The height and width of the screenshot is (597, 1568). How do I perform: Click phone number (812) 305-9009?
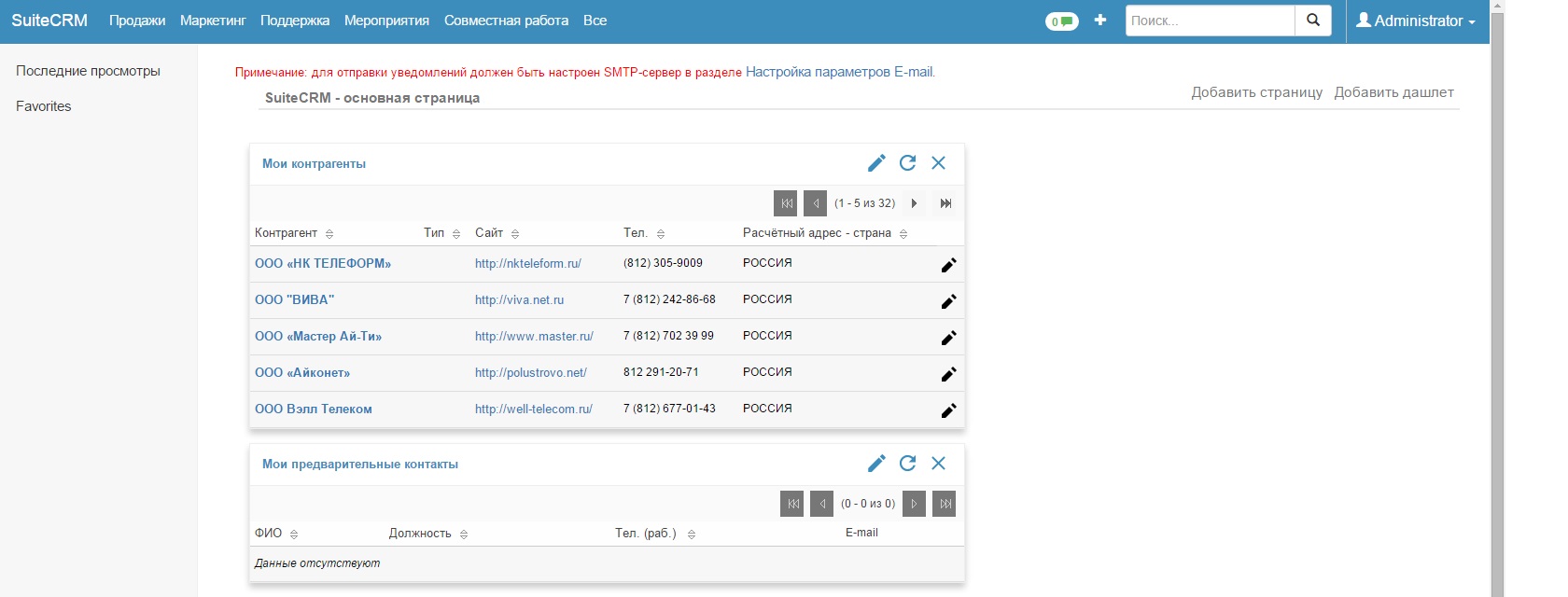(663, 263)
